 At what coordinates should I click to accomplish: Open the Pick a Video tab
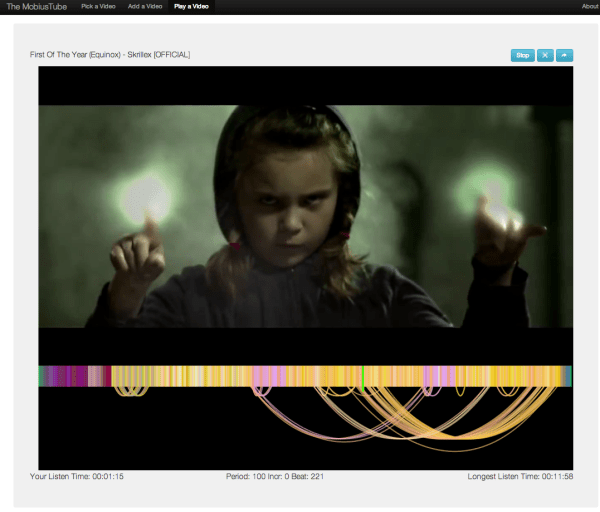click(98, 7)
